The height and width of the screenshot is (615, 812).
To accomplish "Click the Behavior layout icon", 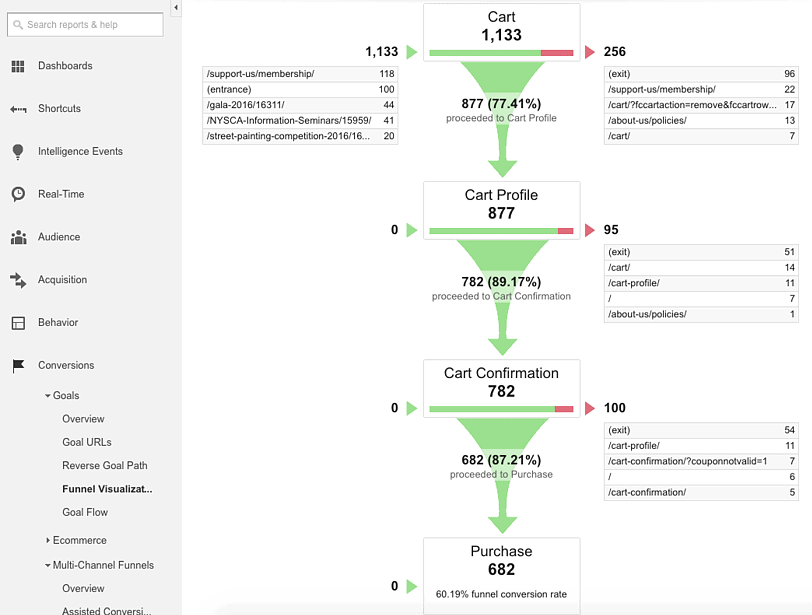I will (x=18, y=323).
